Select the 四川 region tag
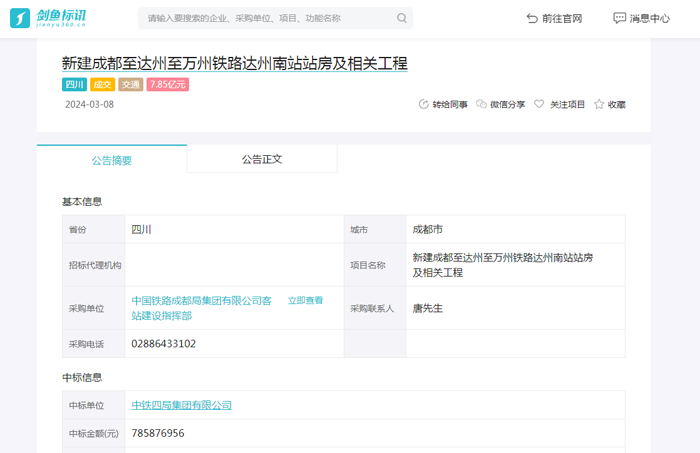The height and width of the screenshot is (453, 700). pos(74,84)
